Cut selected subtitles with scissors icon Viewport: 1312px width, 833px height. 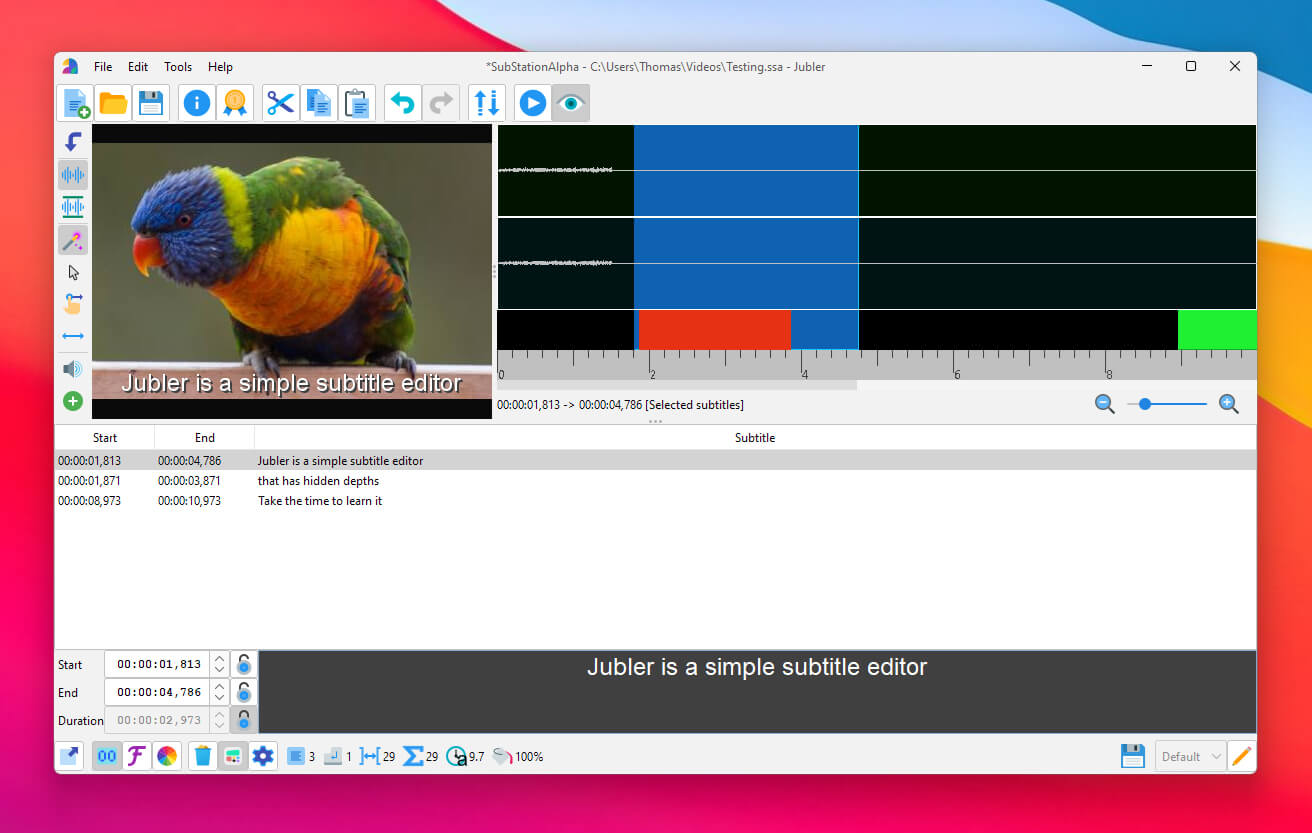(x=281, y=103)
